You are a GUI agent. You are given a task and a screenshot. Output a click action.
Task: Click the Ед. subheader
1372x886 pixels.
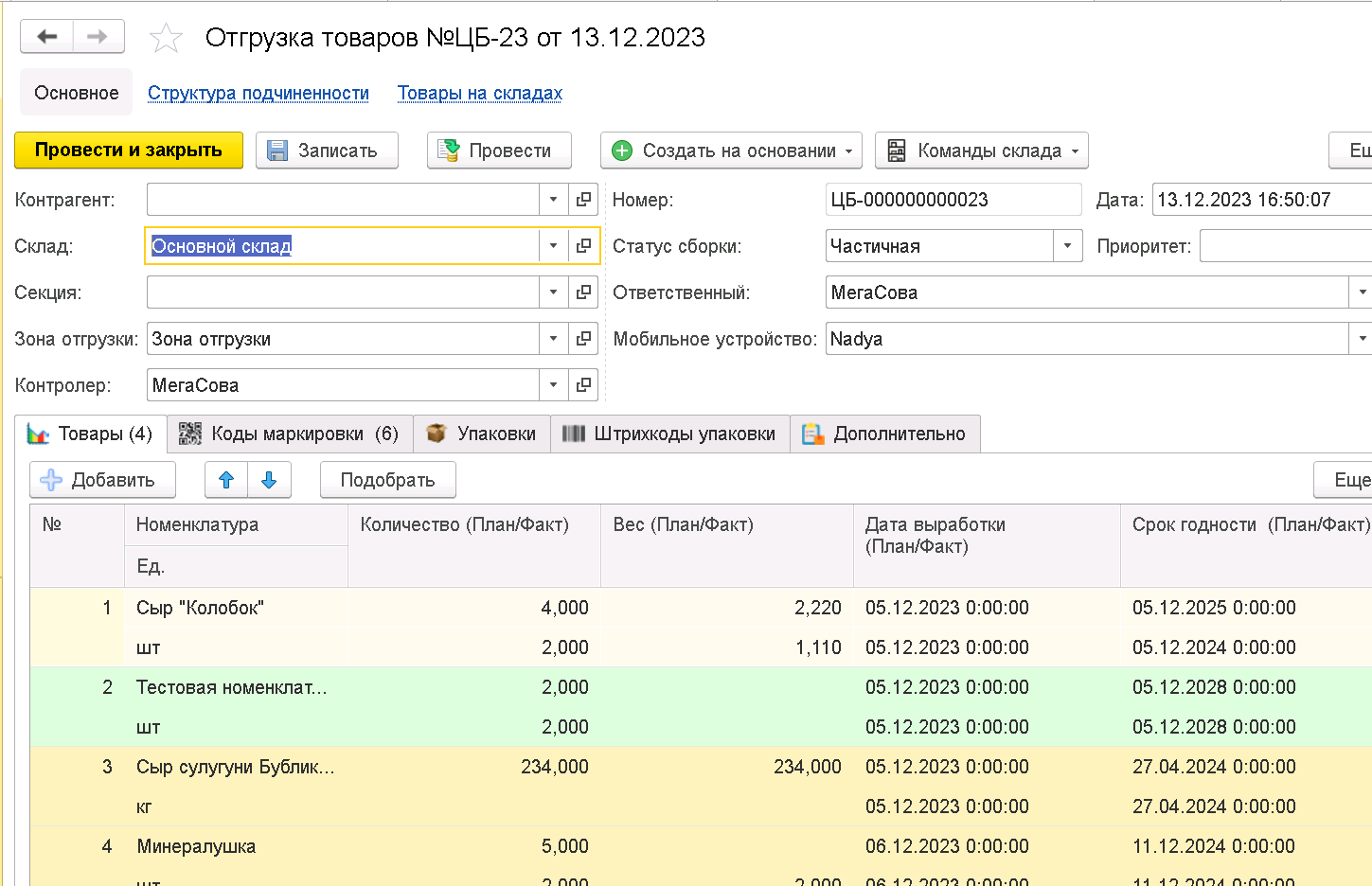click(x=236, y=566)
